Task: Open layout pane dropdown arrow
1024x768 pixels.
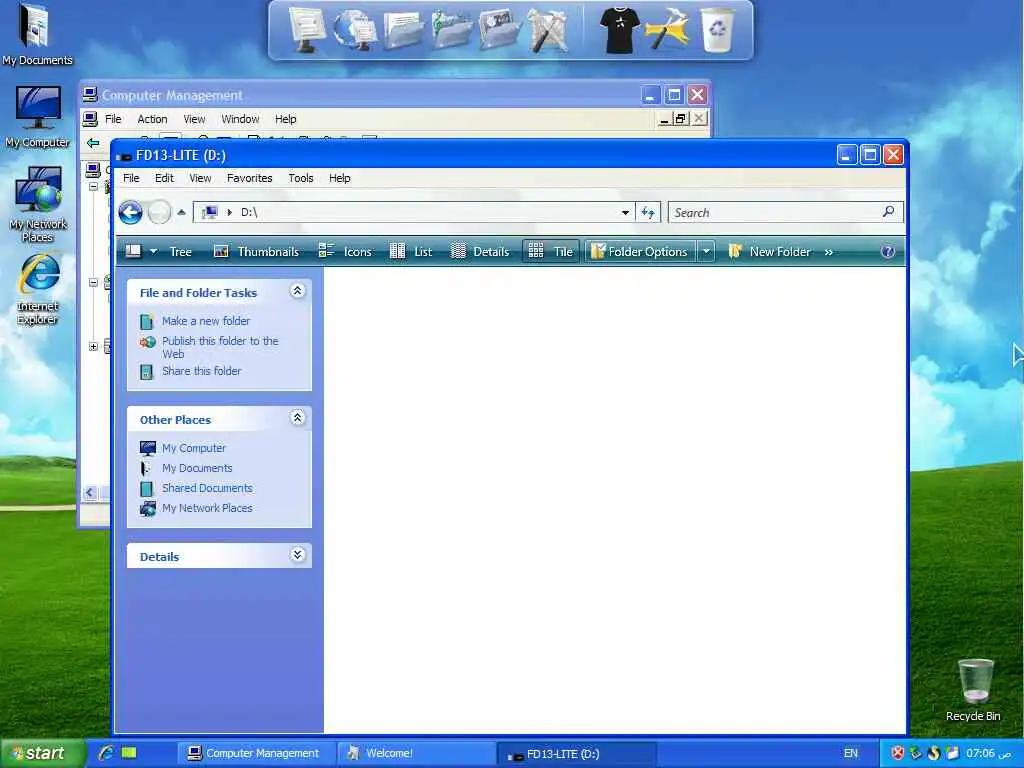Action: coord(153,251)
